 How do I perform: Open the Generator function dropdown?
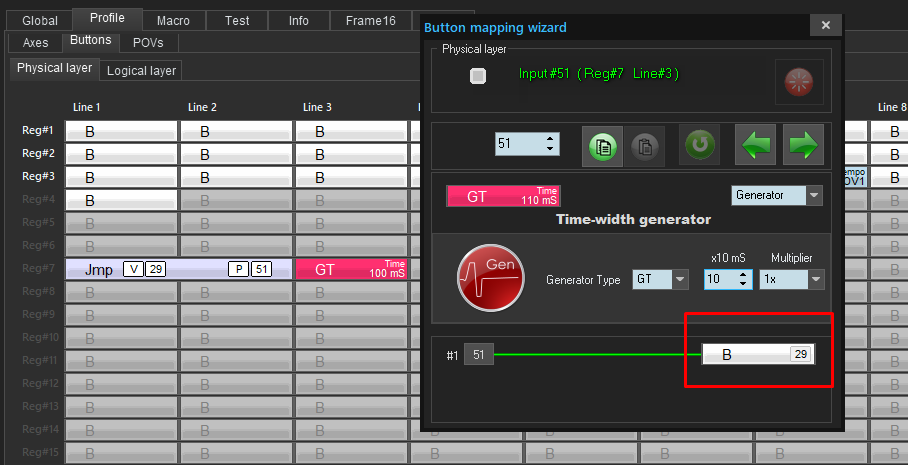814,195
